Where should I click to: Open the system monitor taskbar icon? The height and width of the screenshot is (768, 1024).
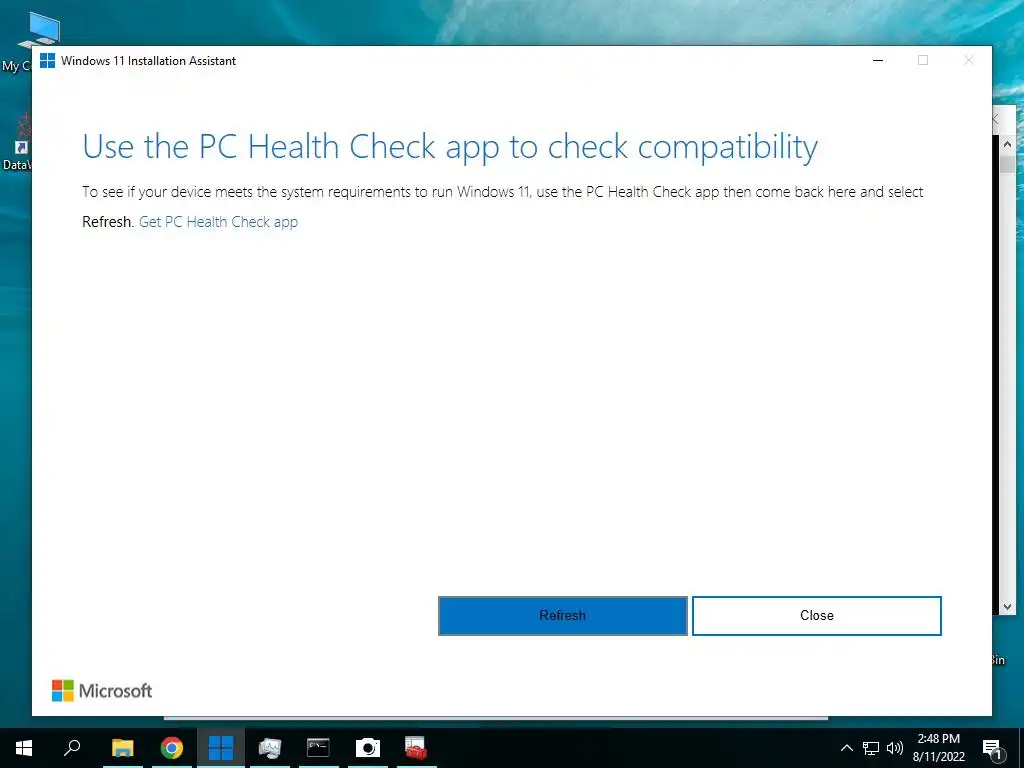(x=270, y=748)
